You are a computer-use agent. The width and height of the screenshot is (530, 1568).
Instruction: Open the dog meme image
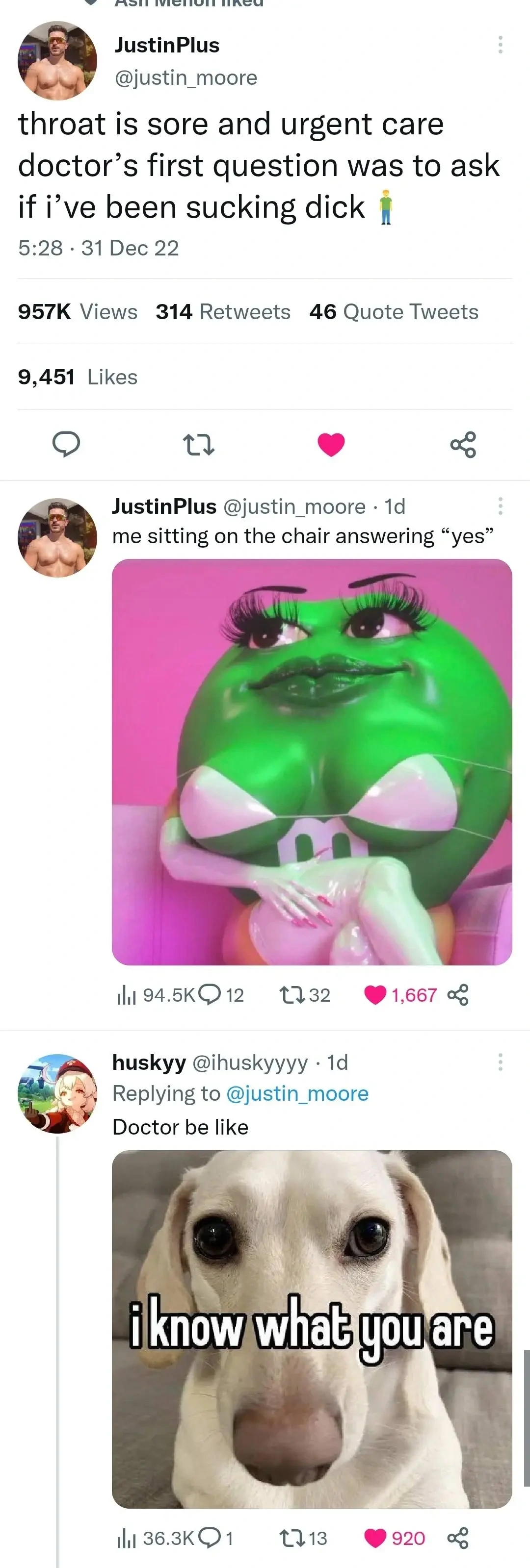[312, 1329]
